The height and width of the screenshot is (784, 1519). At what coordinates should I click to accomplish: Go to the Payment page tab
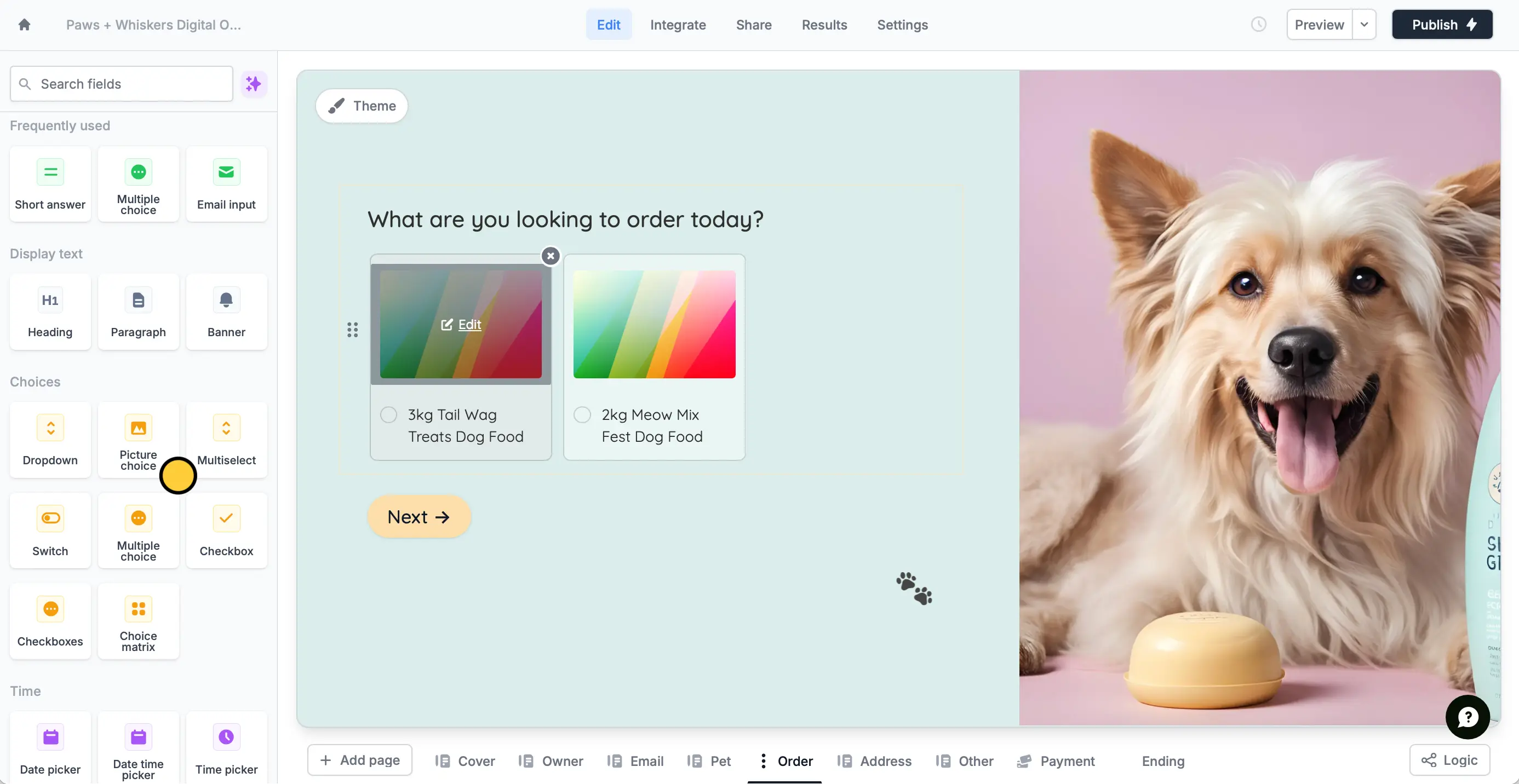1056,761
